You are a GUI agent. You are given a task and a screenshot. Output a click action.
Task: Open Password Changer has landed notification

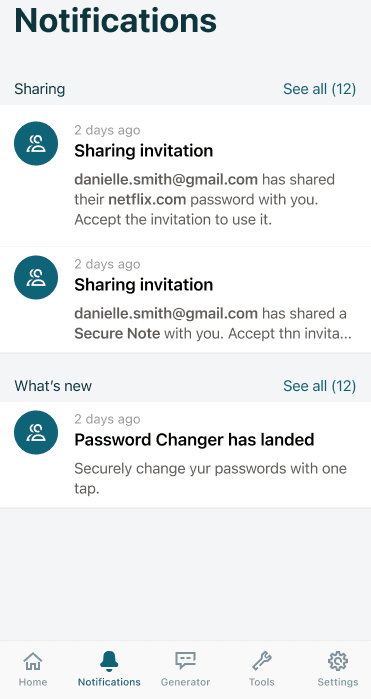[x=194, y=440]
